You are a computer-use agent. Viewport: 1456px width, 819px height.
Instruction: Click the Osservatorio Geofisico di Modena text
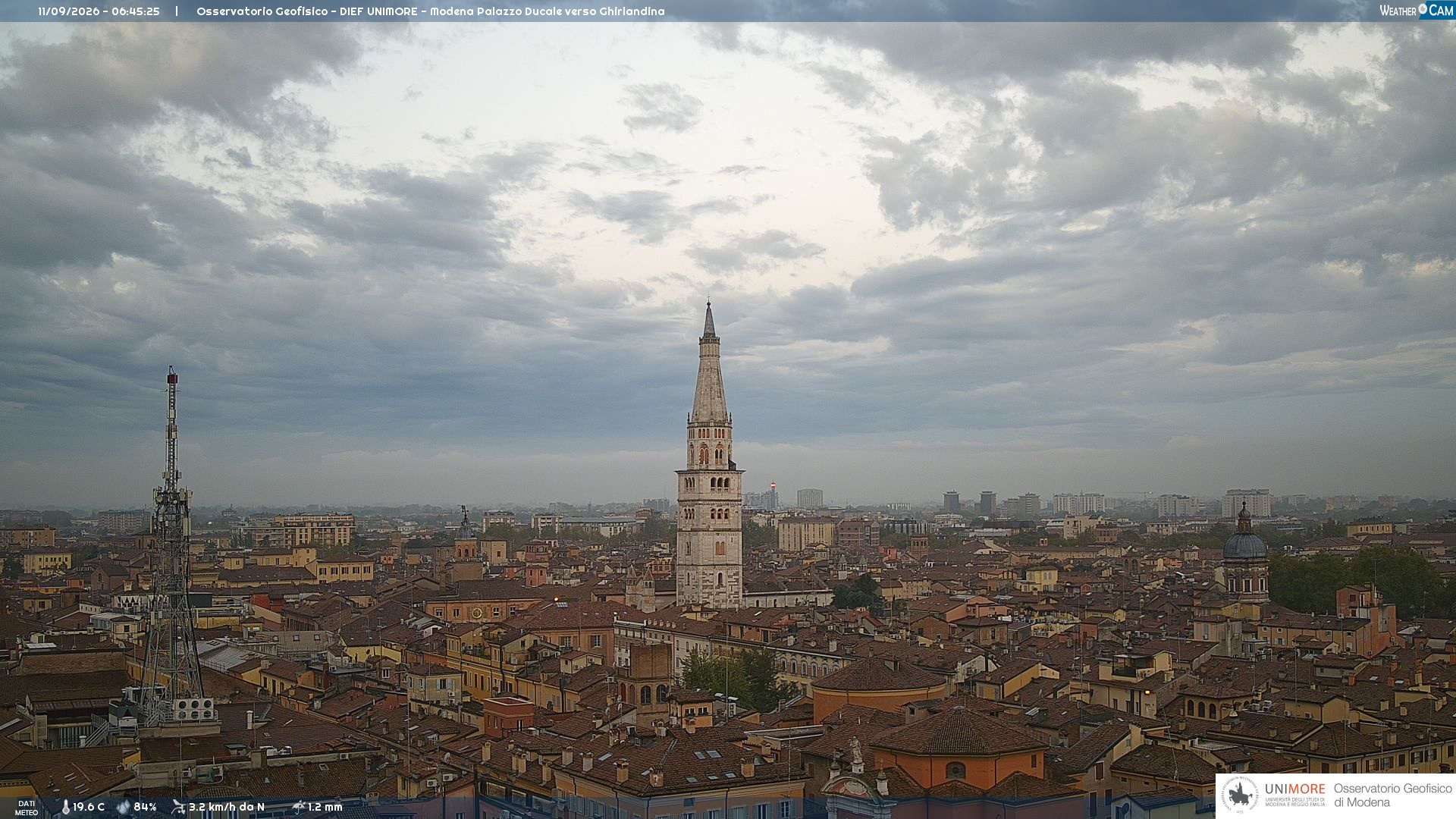click(1393, 795)
